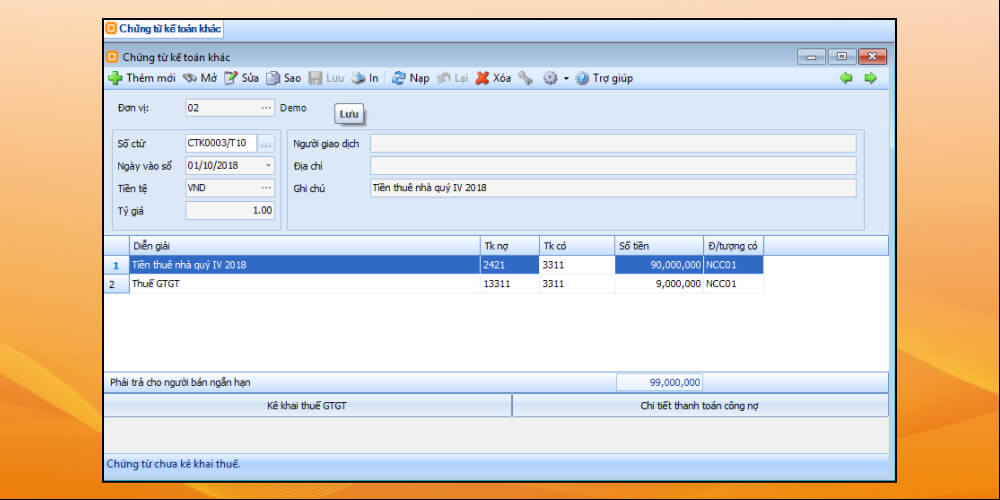Open Trợ giúp help icon

pos(582,78)
